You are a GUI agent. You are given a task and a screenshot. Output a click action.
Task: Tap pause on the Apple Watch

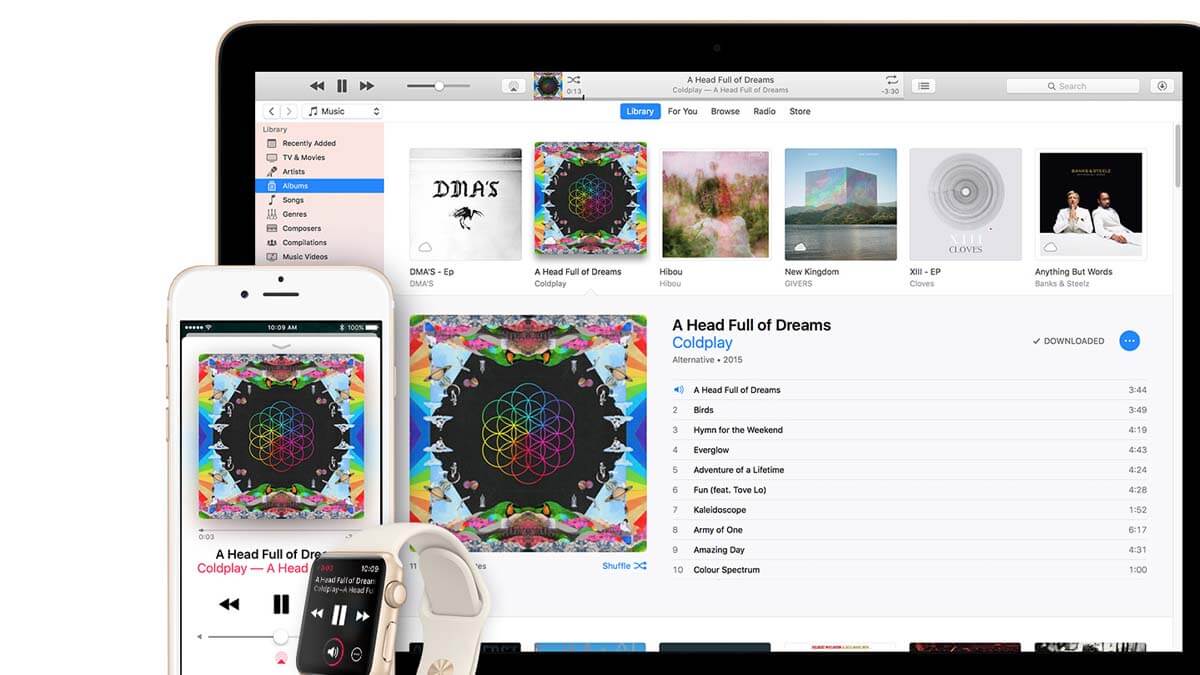click(339, 614)
